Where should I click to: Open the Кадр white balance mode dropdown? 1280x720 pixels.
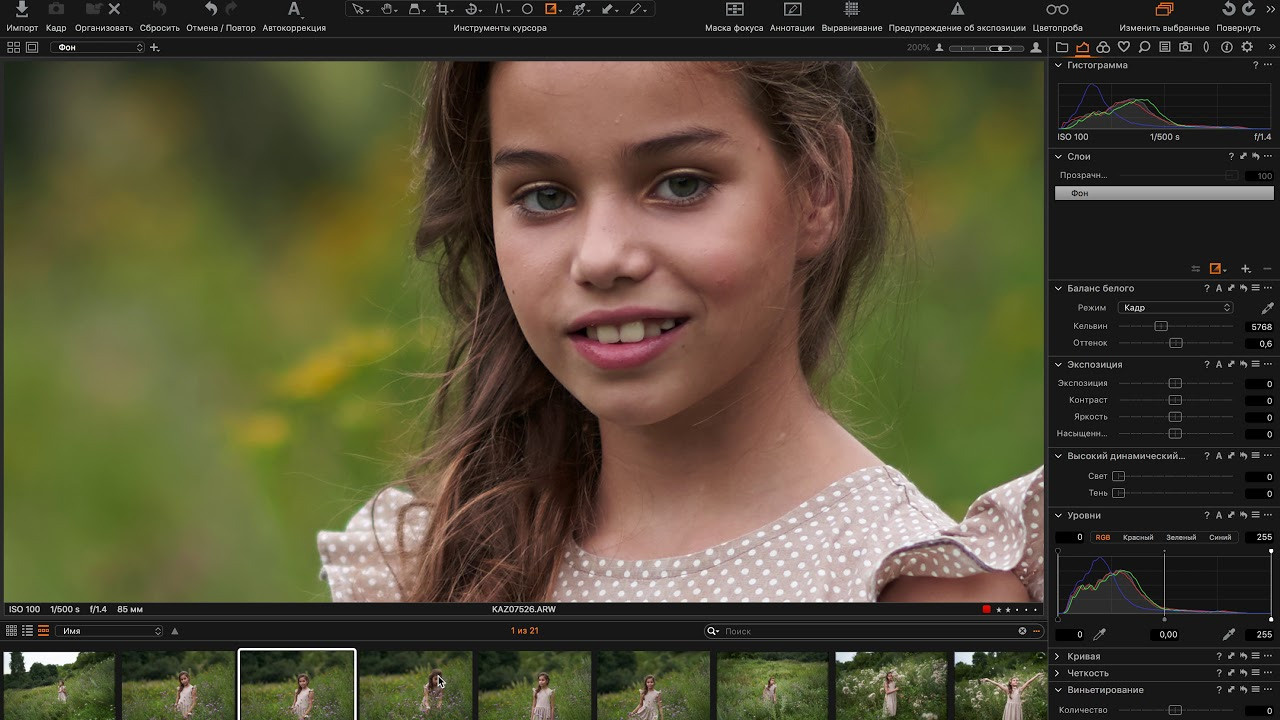pos(1175,307)
